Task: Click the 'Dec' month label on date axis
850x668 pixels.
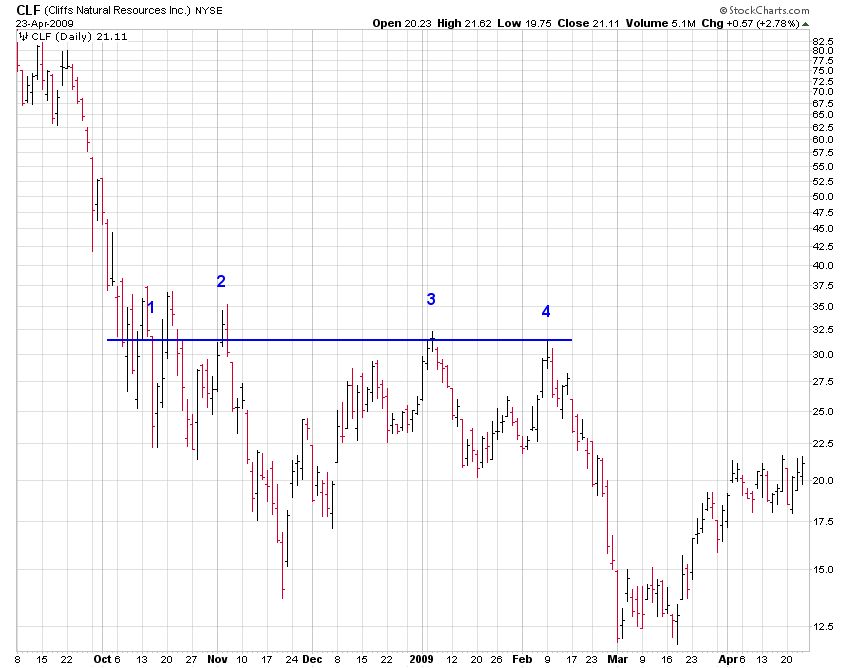Action: (x=312, y=659)
